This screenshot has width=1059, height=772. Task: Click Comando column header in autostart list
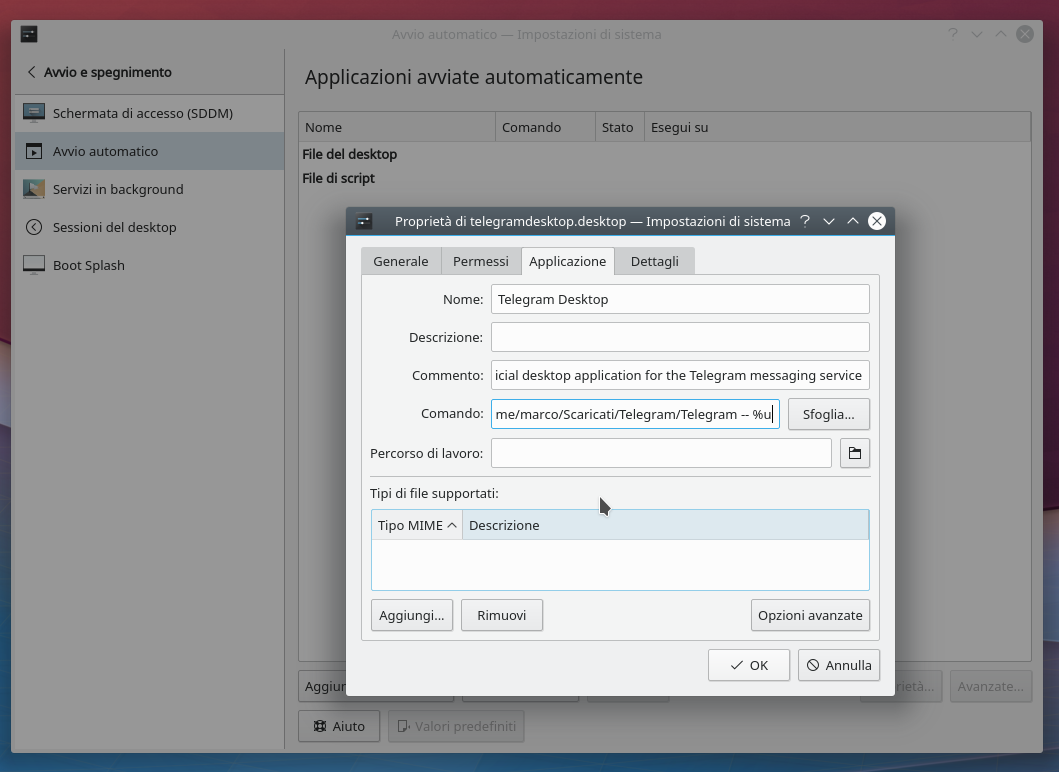[545, 127]
